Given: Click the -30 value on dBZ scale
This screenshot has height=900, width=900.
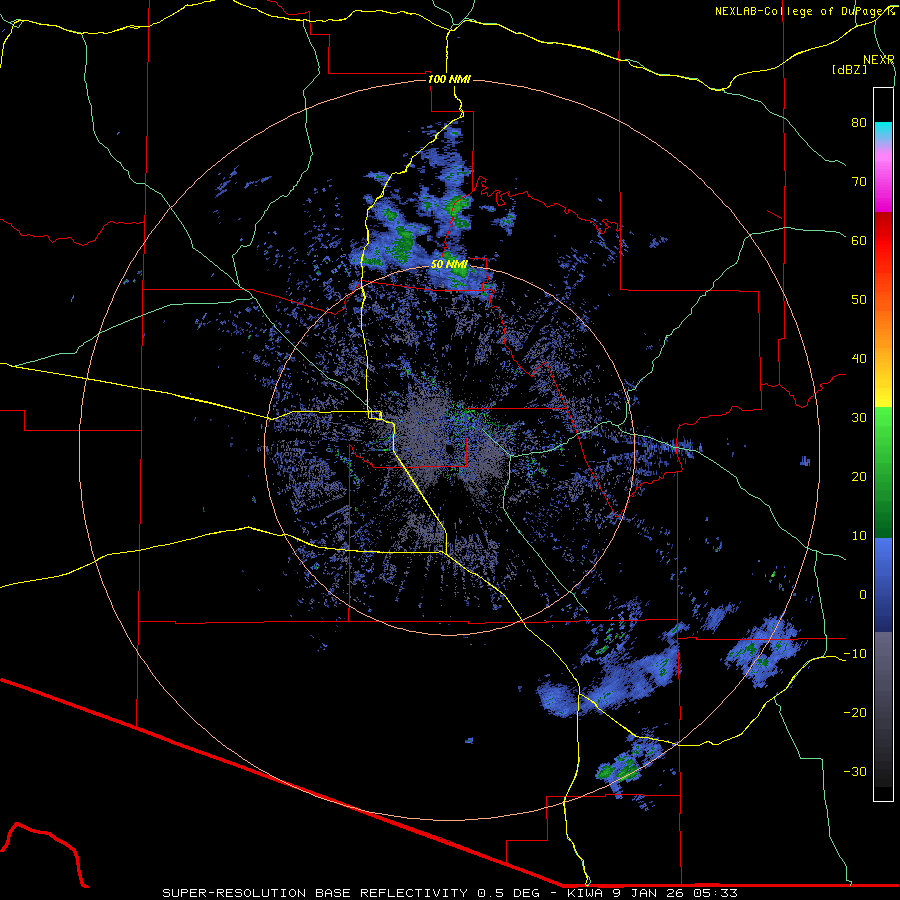Looking at the screenshot, I should [x=855, y=772].
